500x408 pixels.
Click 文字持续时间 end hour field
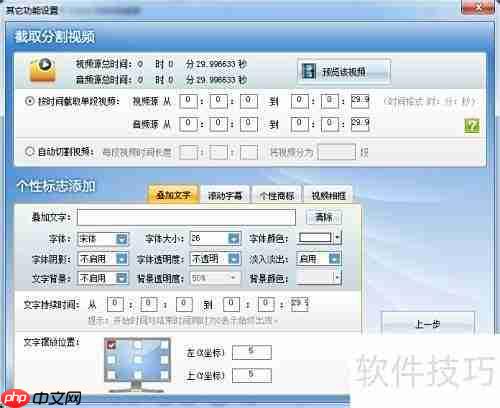point(232,304)
